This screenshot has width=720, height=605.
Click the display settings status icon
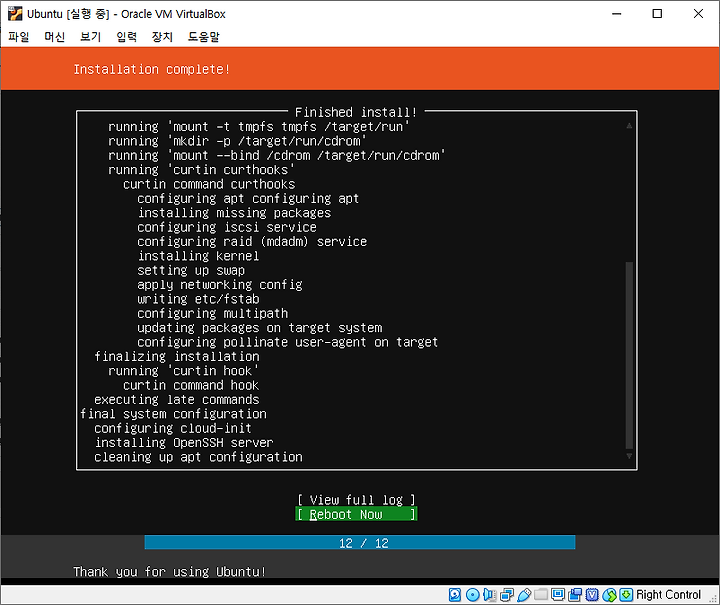click(x=558, y=594)
